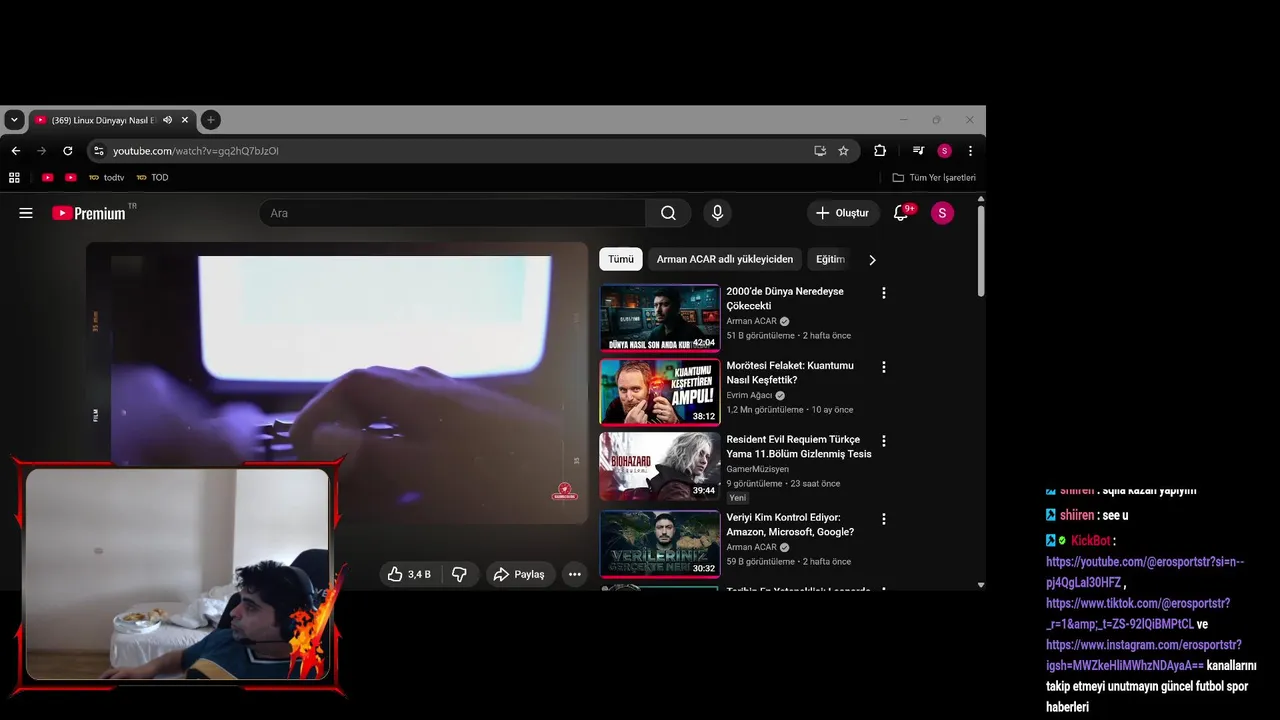
Task: Open the title Resident Evil Requiem Türkçe Yama
Action: pyautogui.click(x=799, y=447)
